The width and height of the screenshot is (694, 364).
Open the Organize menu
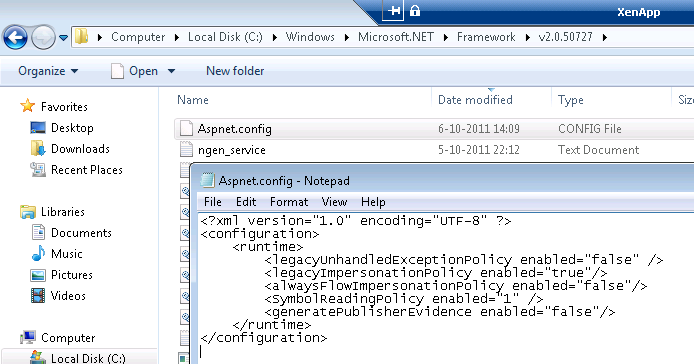(x=48, y=71)
